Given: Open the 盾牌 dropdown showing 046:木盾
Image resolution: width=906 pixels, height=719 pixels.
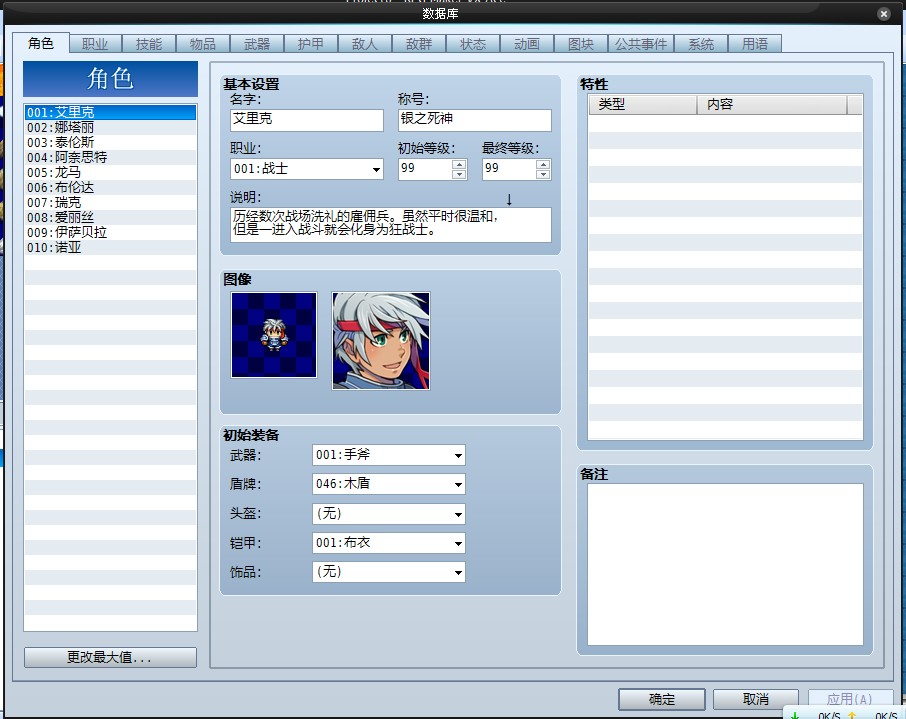Looking at the screenshot, I should pos(388,484).
